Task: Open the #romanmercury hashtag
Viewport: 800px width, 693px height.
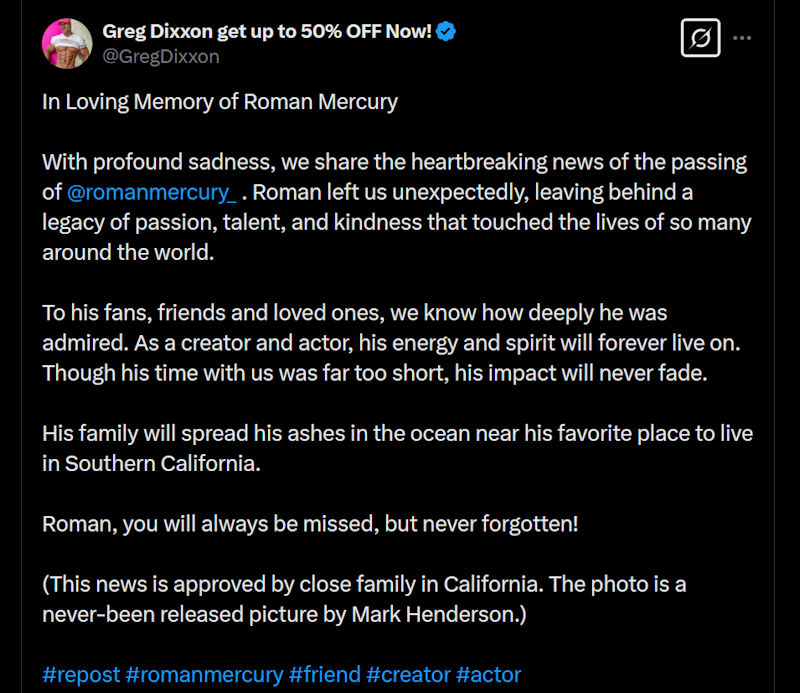Action: point(204,674)
